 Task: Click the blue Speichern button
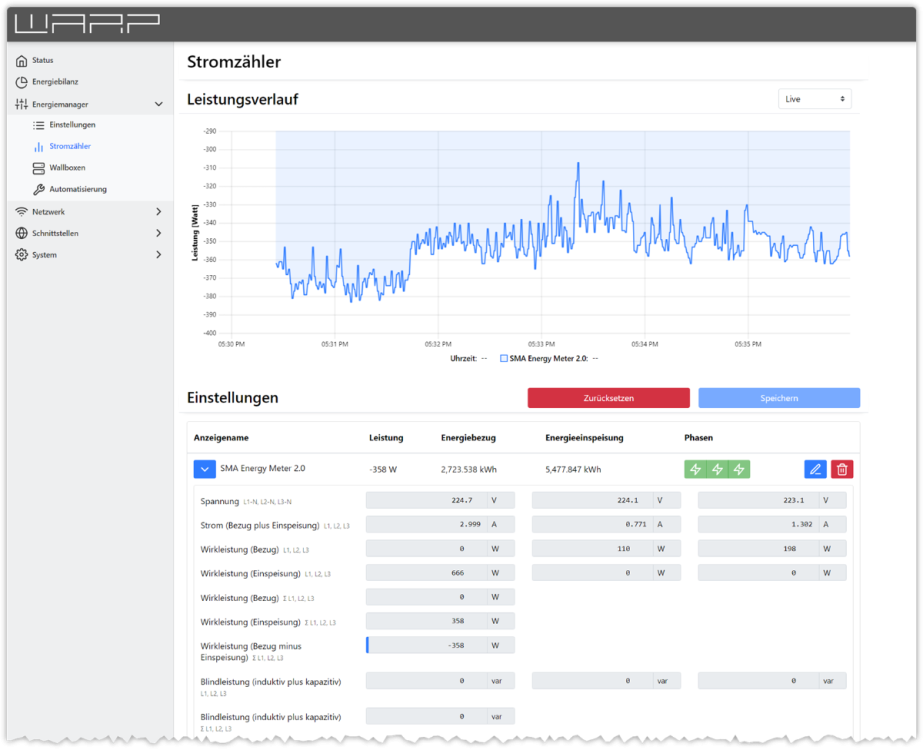click(x=778, y=398)
